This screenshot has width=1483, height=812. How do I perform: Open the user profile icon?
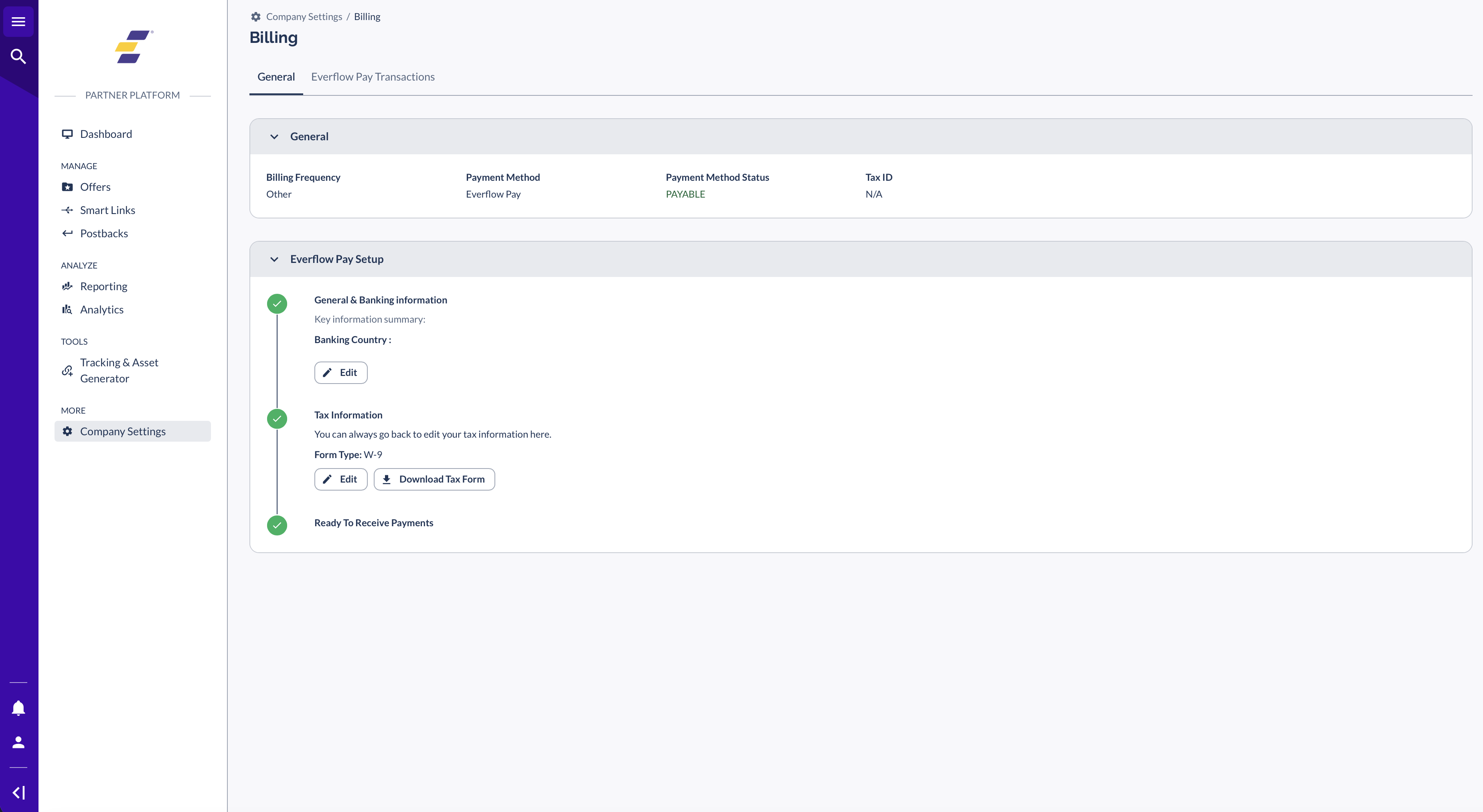[18, 742]
